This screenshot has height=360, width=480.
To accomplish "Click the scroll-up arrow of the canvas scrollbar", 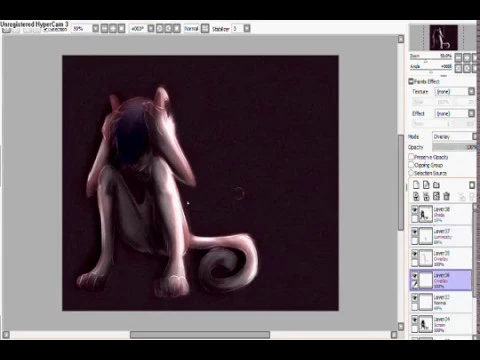I will click(x=401, y=39).
